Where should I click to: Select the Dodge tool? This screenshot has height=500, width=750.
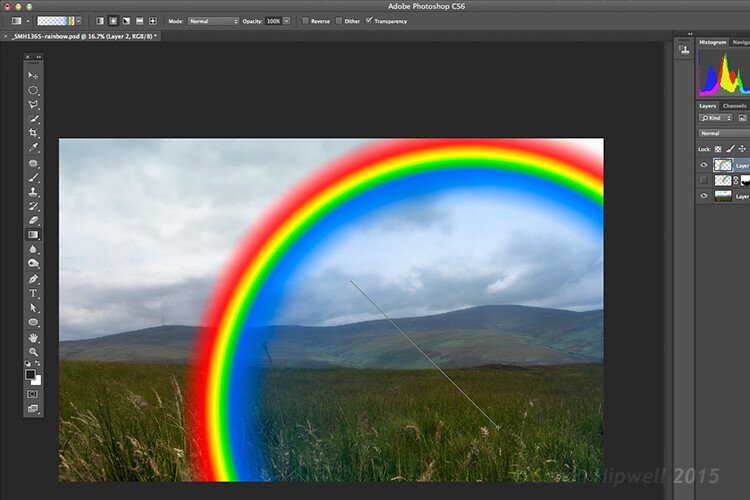pyautogui.click(x=33, y=263)
